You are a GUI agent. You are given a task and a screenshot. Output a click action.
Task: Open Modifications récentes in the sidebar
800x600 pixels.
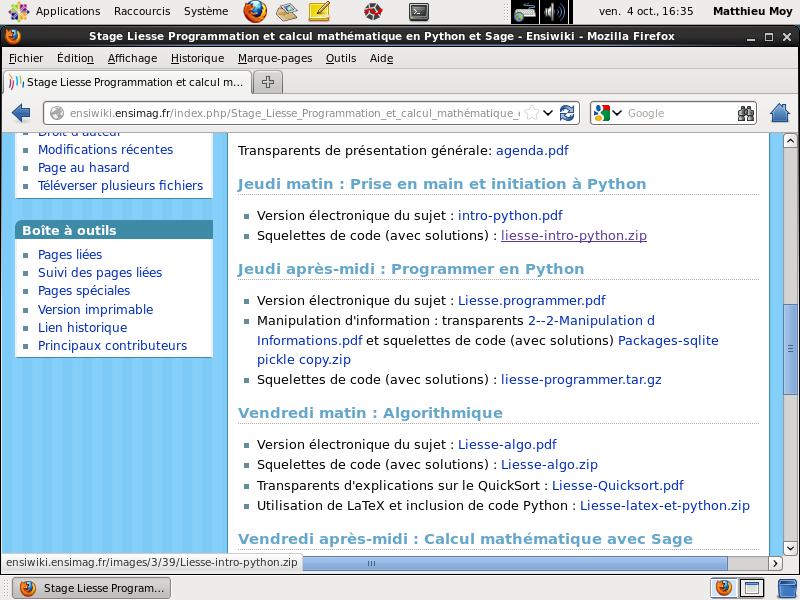106,149
